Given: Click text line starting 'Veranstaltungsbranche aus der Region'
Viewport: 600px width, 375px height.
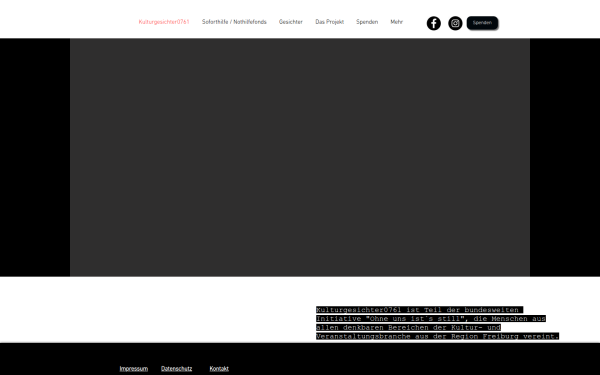Looking at the screenshot, I should click(x=437, y=336).
